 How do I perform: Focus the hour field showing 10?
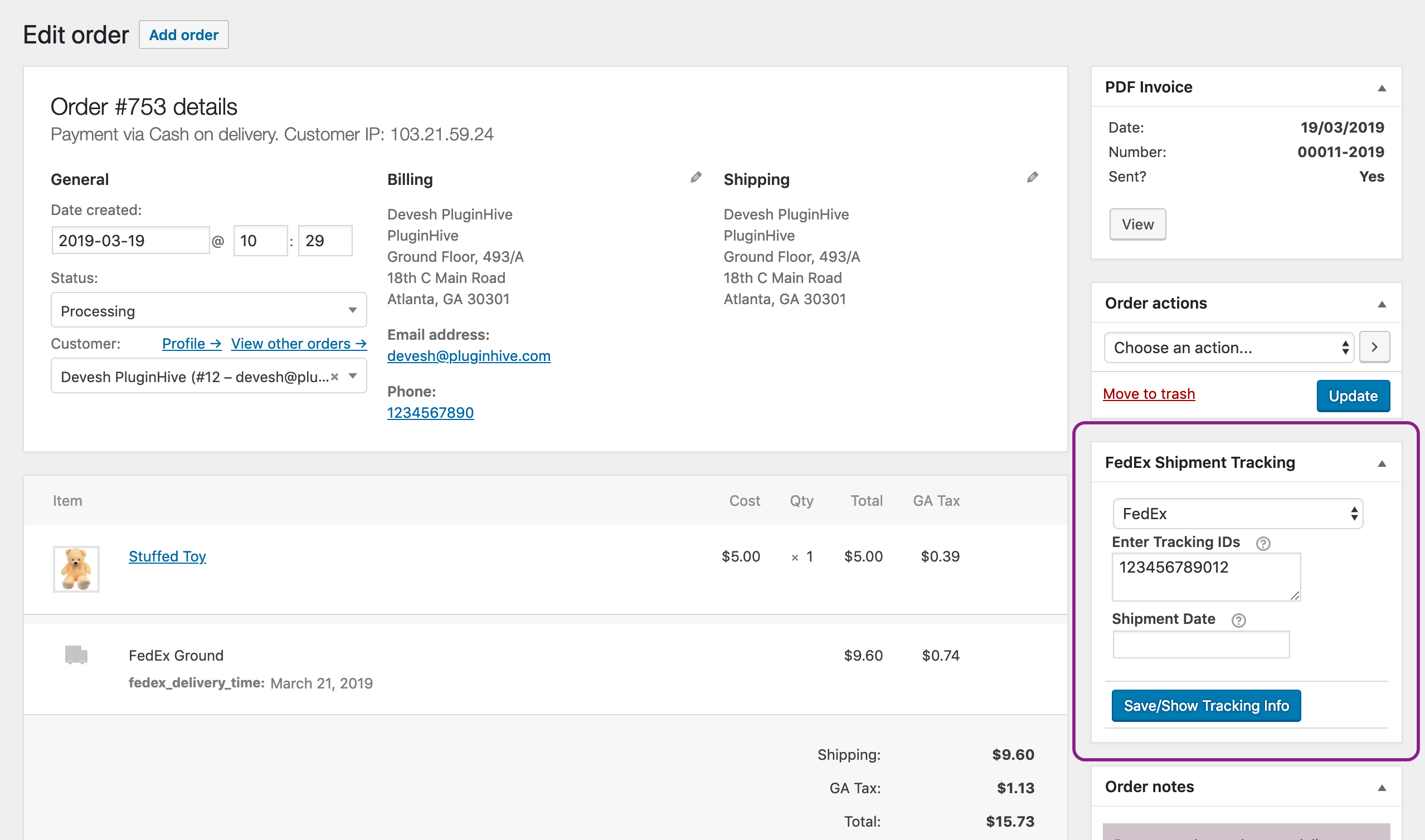click(260, 241)
